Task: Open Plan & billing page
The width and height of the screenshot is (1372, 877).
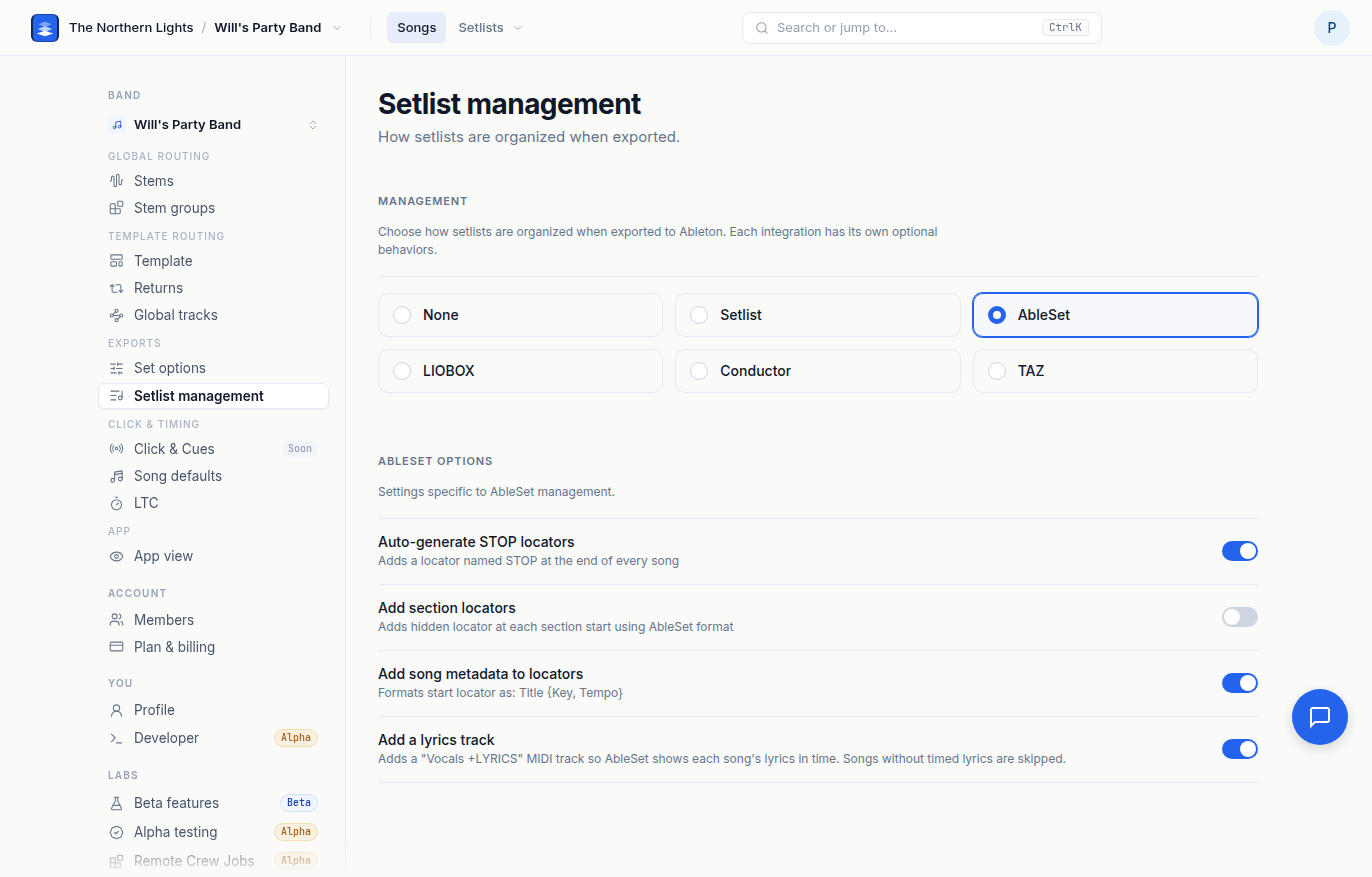Action: [213, 647]
